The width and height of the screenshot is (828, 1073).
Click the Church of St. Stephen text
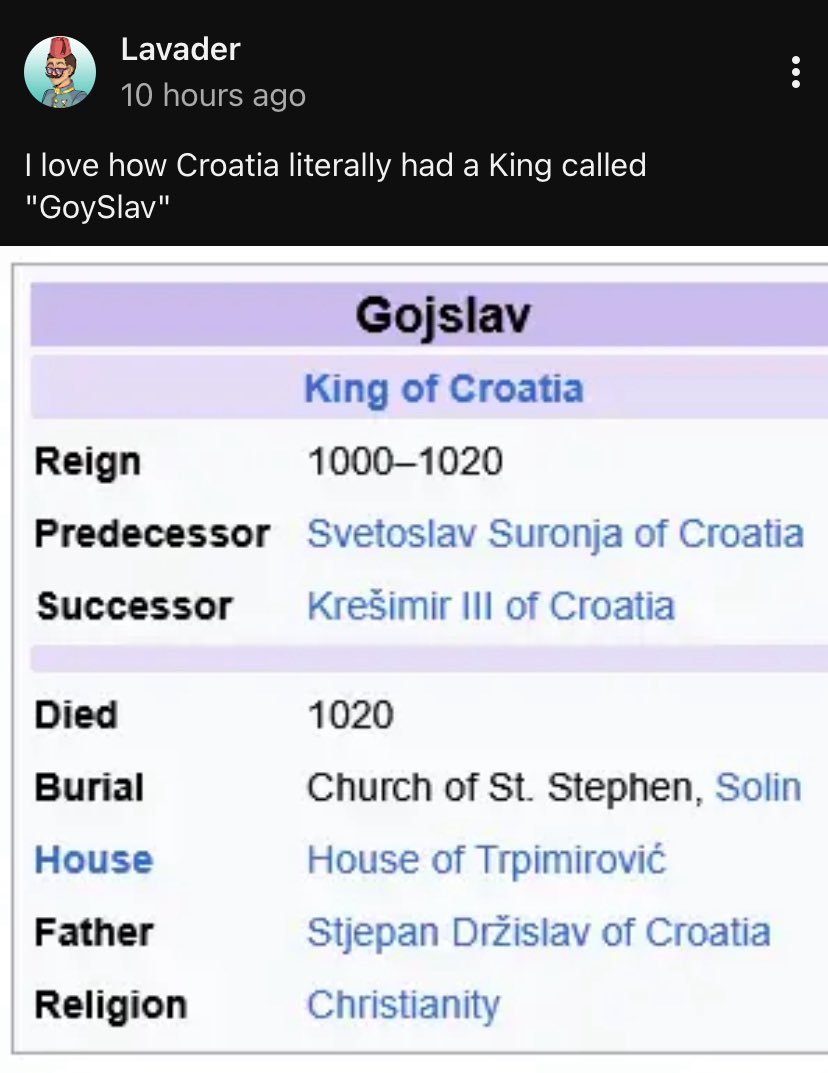499,788
